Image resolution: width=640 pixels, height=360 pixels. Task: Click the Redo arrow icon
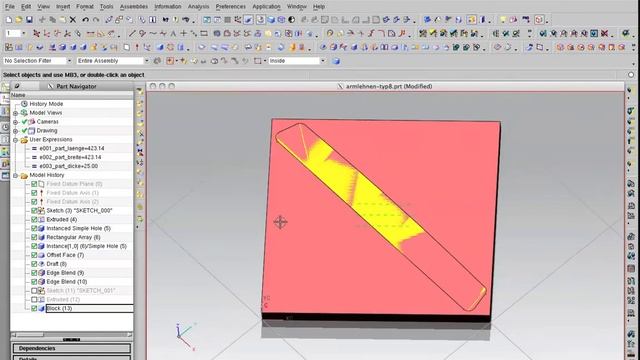(96, 20)
